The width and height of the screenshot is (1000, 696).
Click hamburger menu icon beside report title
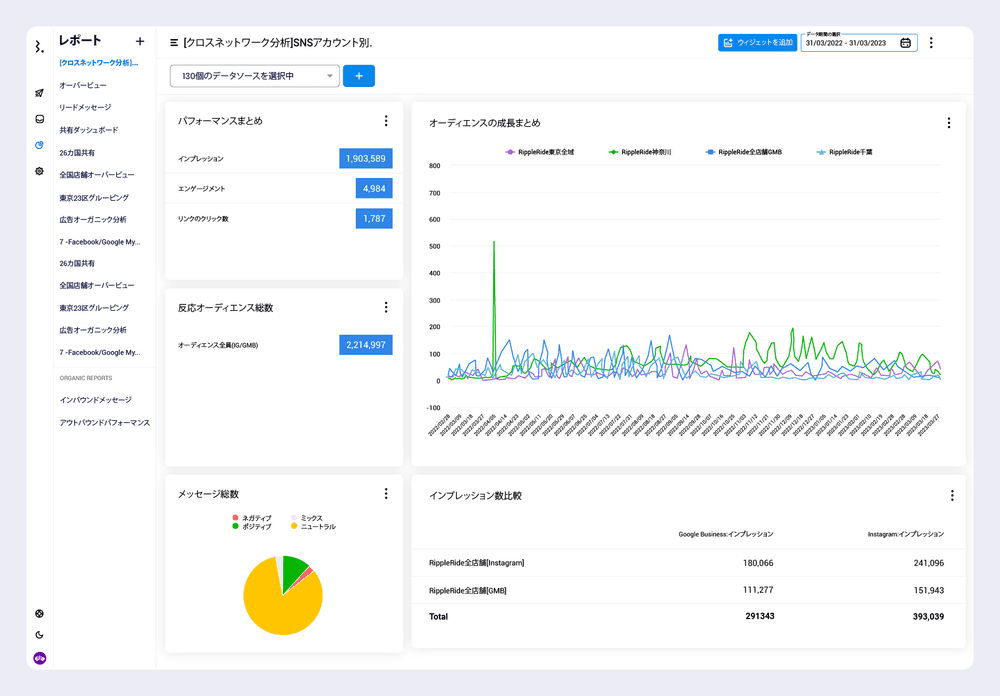(174, 43)
